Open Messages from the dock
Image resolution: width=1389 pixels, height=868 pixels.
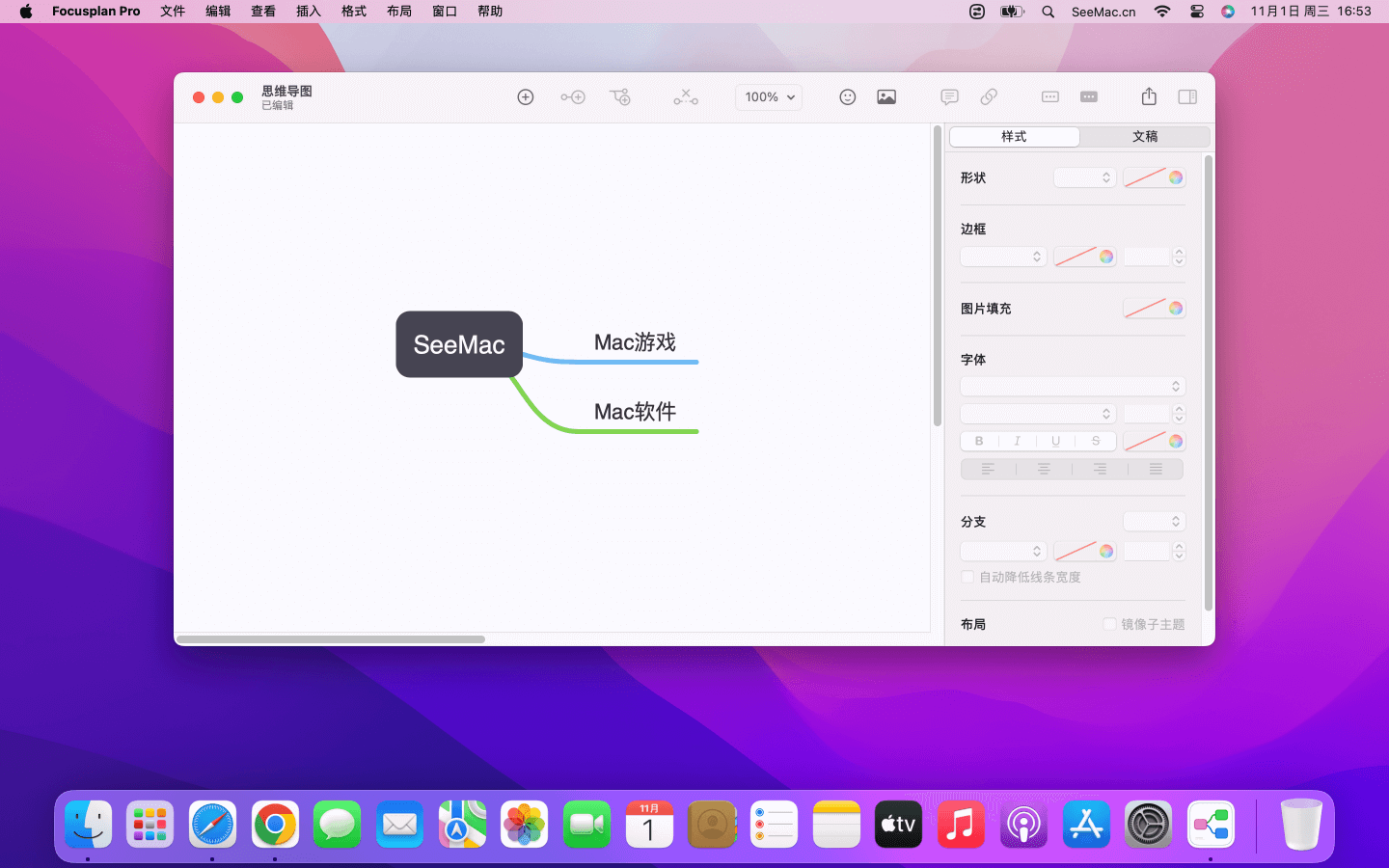point(337,825)
